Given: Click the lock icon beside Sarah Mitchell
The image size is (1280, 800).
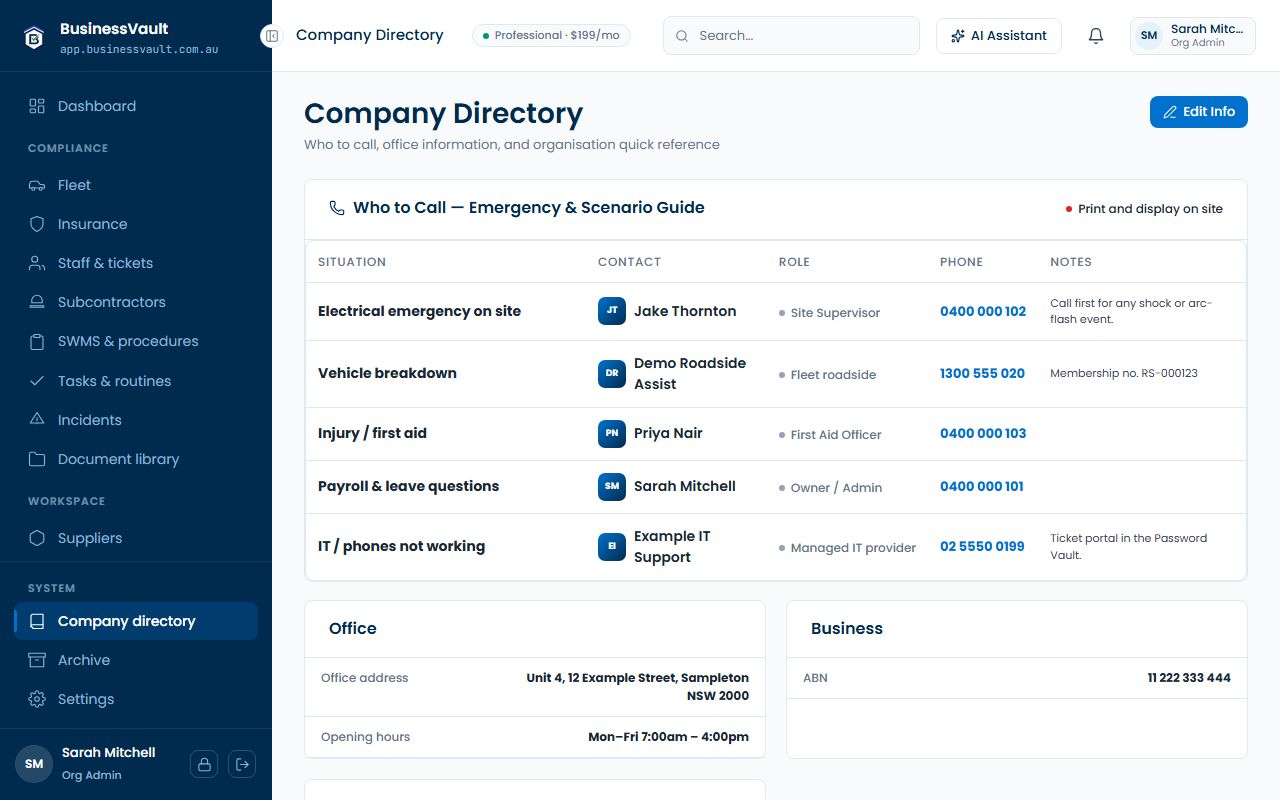Looking at the screenshot, I should point(204,764).
